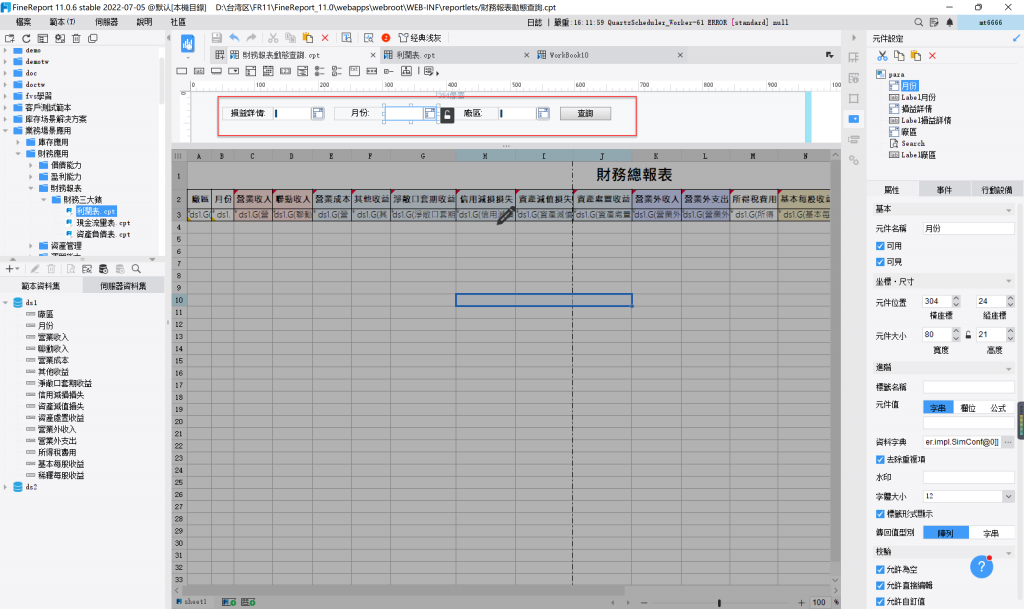Click the paste icon in main toolbar
The image size is (1024, 609).
point(308,38)
